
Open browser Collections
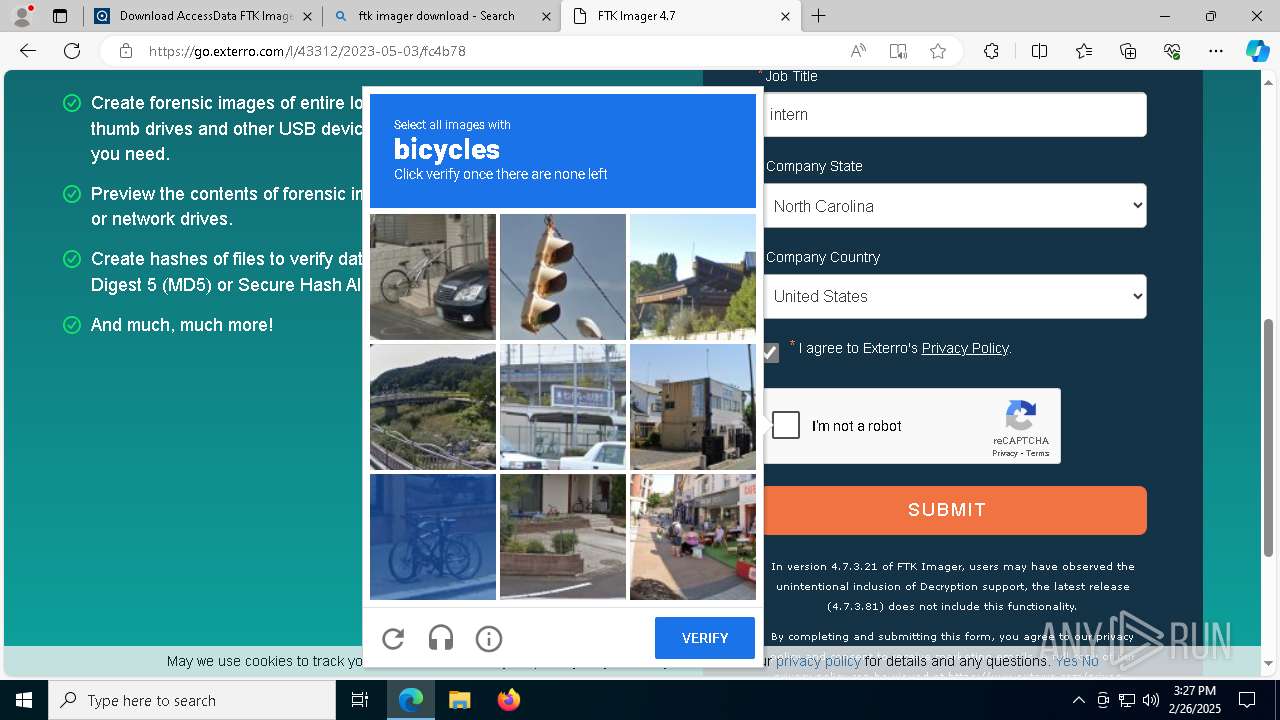tap(1128, 51)
